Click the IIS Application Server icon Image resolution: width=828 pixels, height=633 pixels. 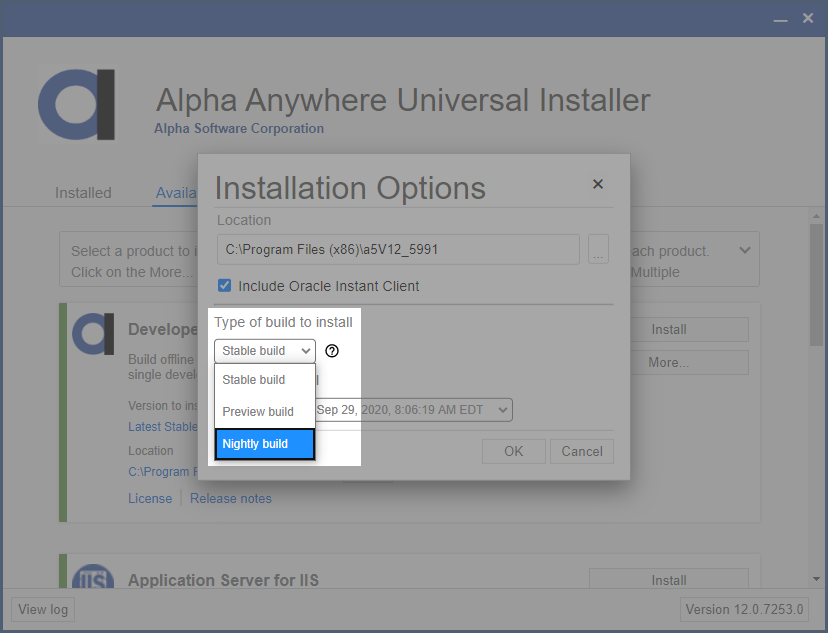click(x=93, y=577)
